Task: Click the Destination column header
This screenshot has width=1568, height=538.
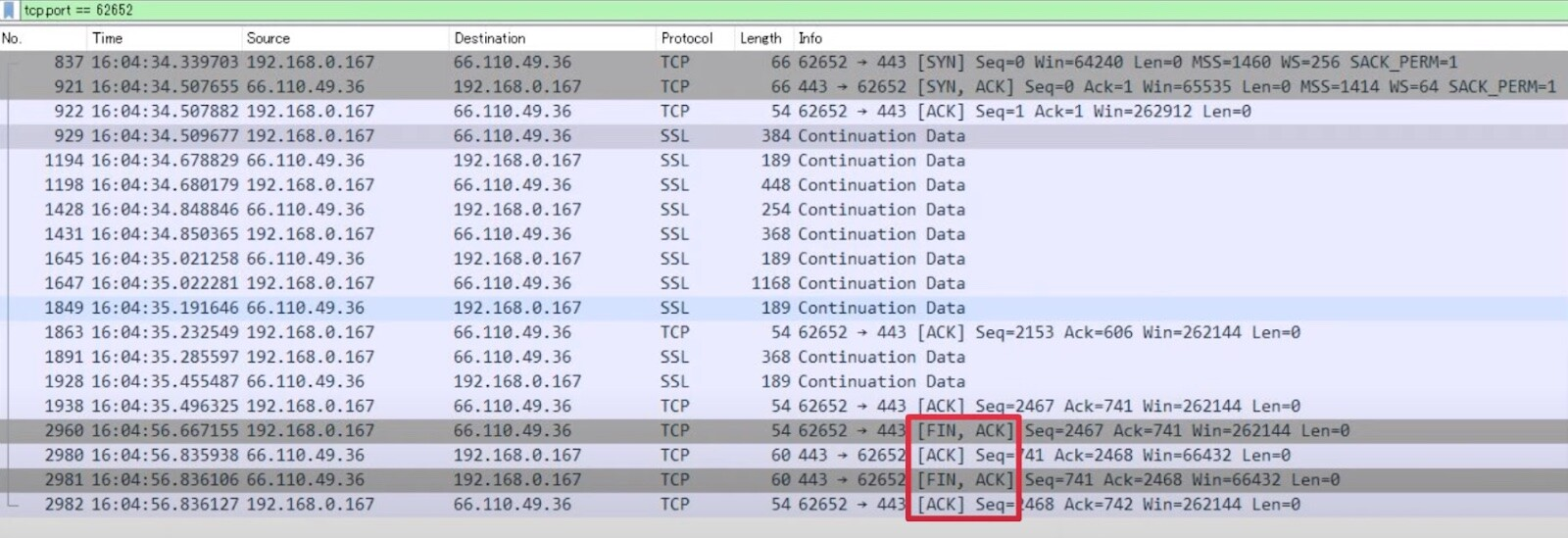Action: coord(490,38)
